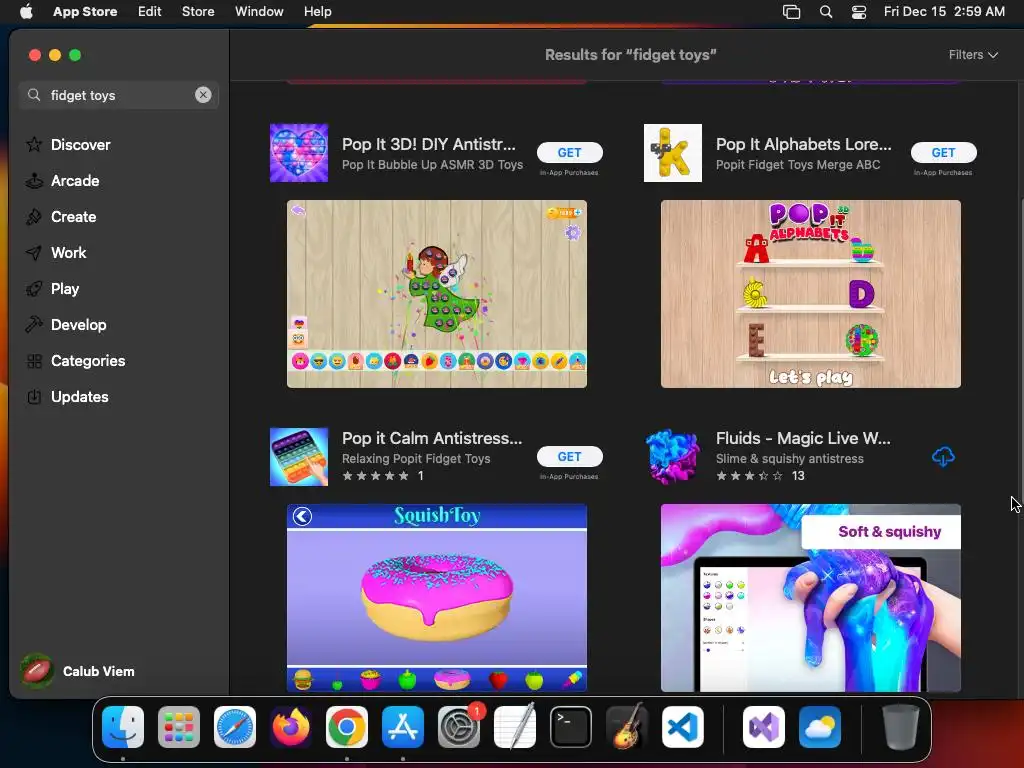Image resolution: width=1024 pixels, height=768 pixels.
Task: Click Slime & squishy antistress subtitle
Action: click(790, 458)
